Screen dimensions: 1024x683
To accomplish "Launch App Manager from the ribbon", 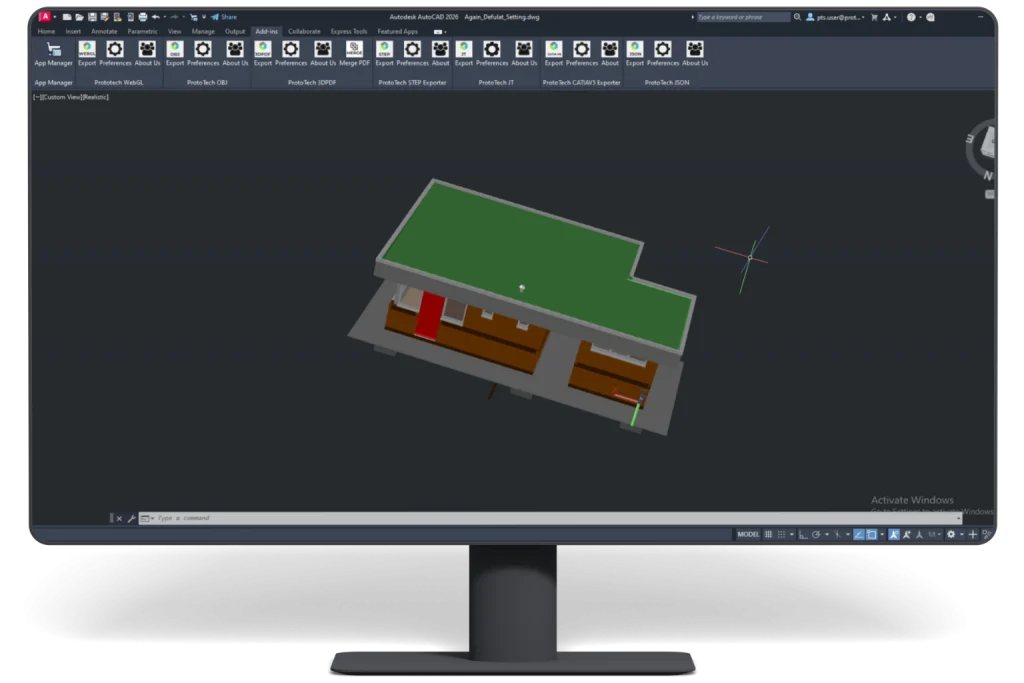I will (52, 50).
